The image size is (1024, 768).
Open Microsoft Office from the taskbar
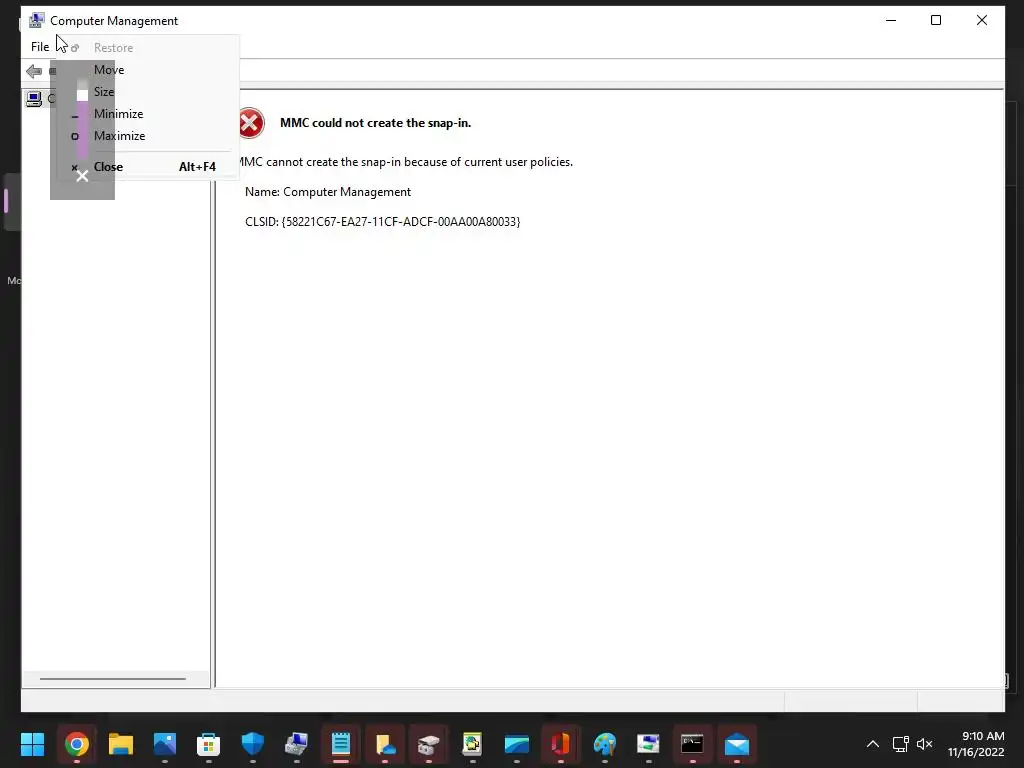click(560, 744)
